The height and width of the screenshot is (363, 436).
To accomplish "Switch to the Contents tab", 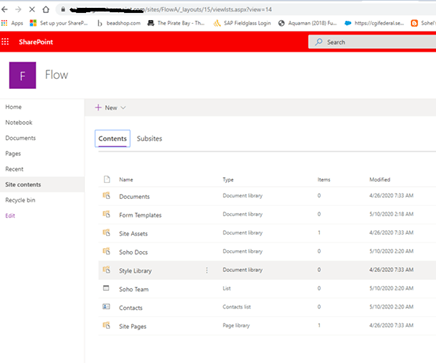I will click(112, 139).
